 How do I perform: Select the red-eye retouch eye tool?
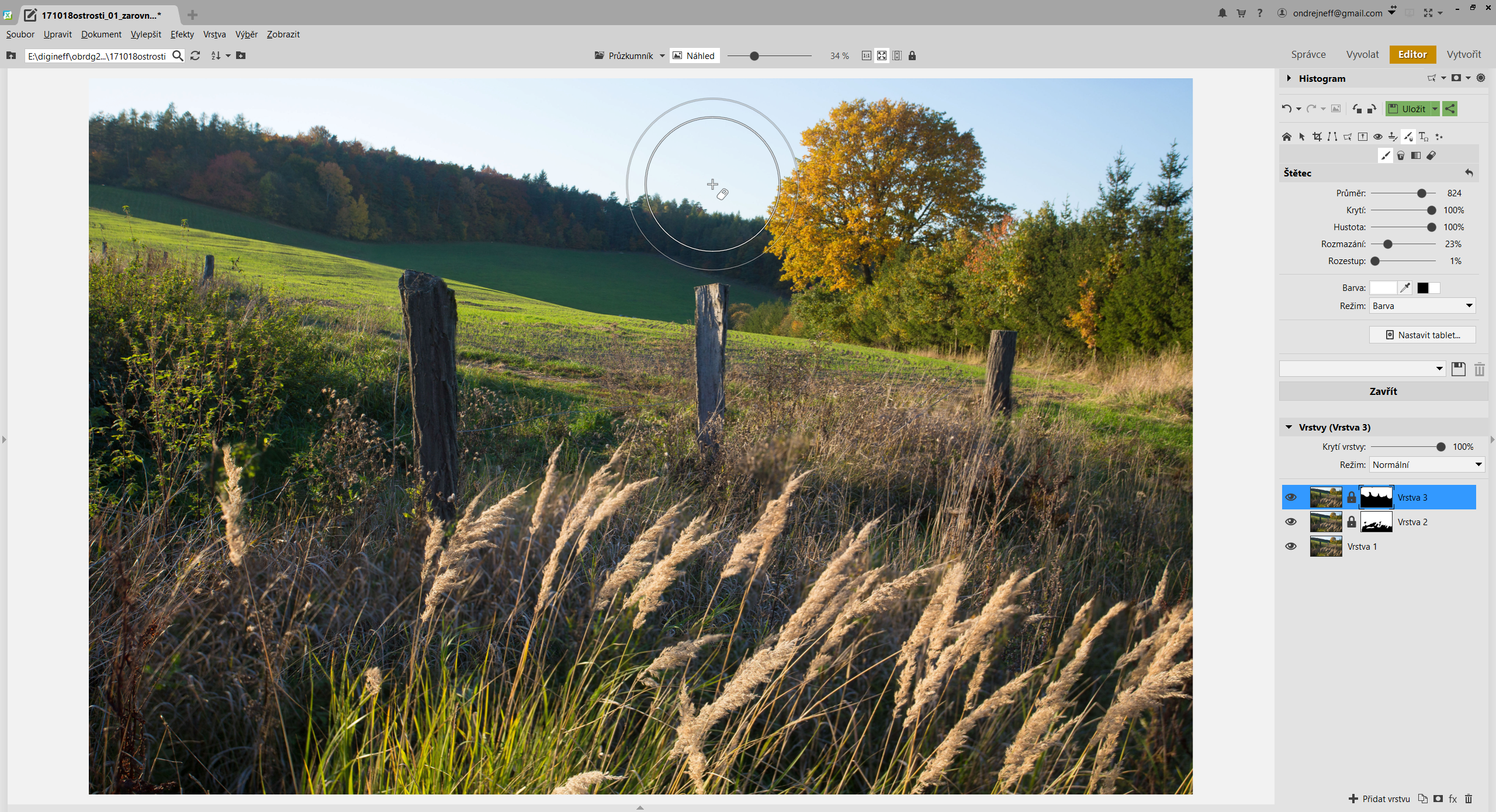1377,137
